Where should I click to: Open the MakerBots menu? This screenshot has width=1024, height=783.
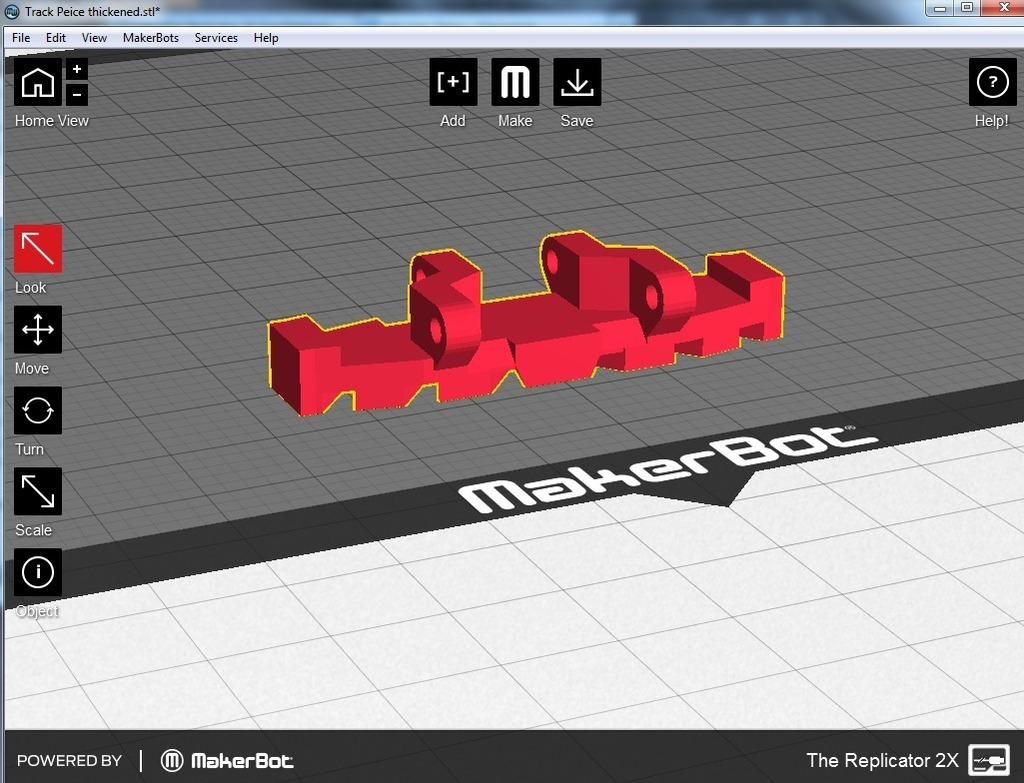150,37
